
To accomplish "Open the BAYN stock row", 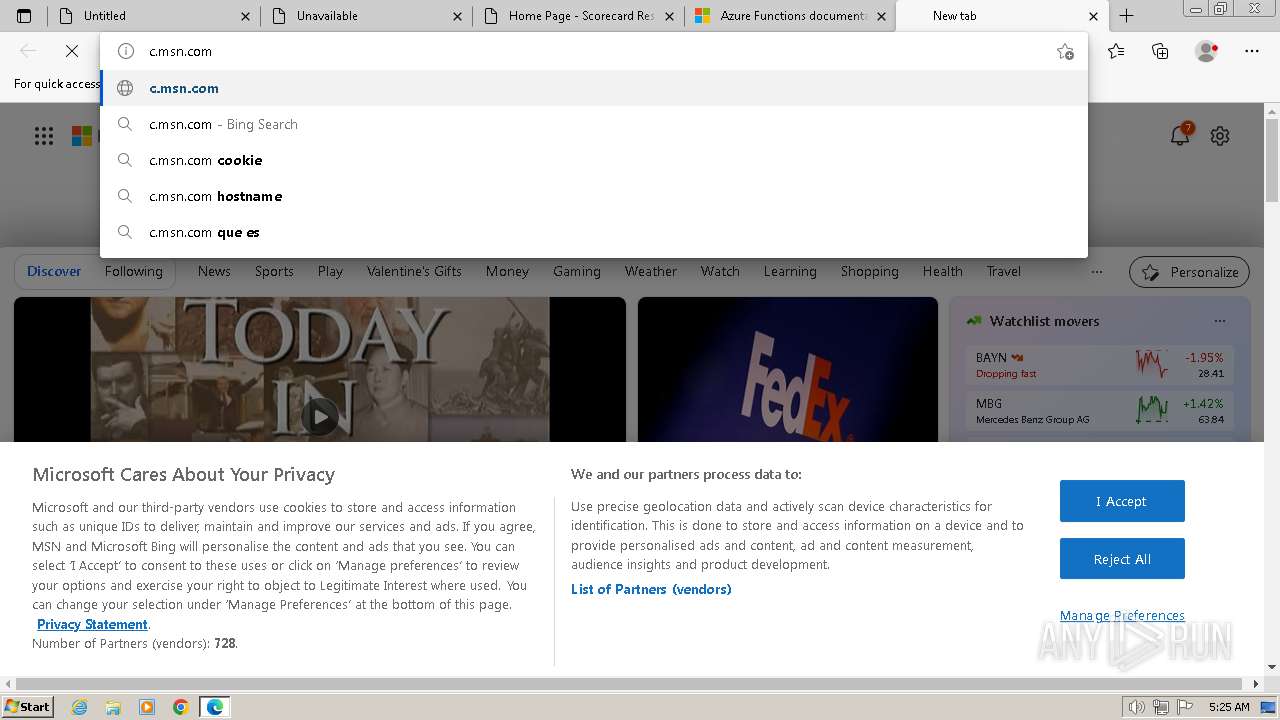I will pos(1099,365).
